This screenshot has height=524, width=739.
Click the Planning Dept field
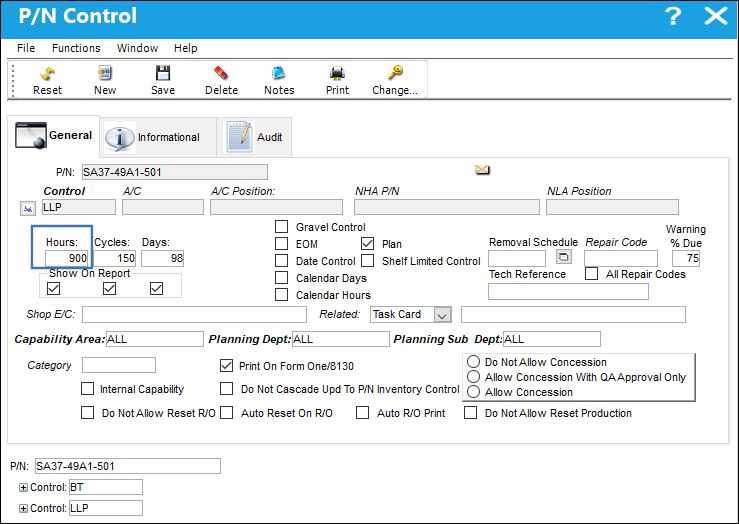[340, 339]
